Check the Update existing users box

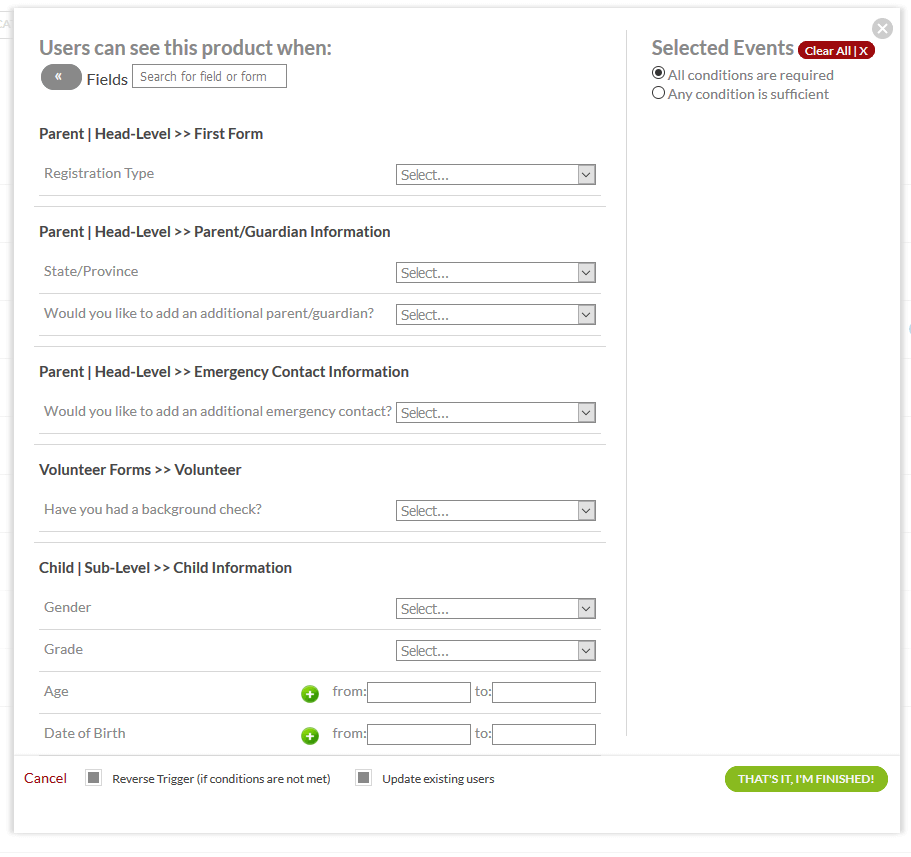pos(364,778)
